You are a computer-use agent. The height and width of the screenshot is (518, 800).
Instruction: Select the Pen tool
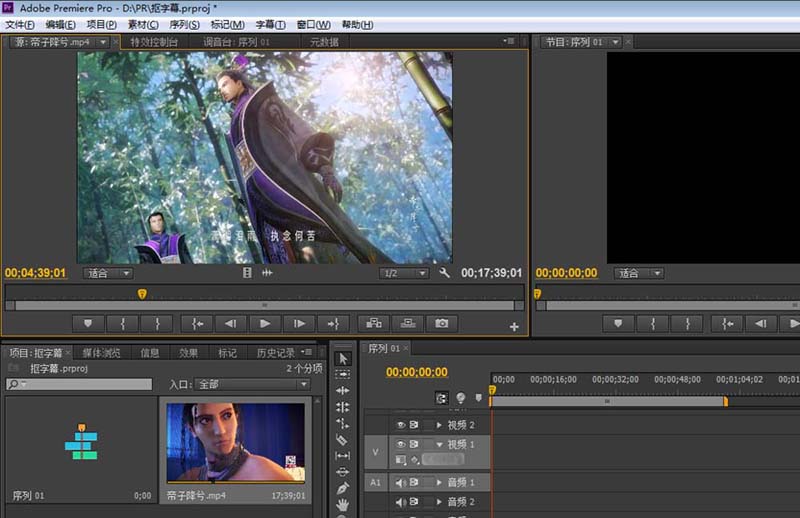(343, 488)
